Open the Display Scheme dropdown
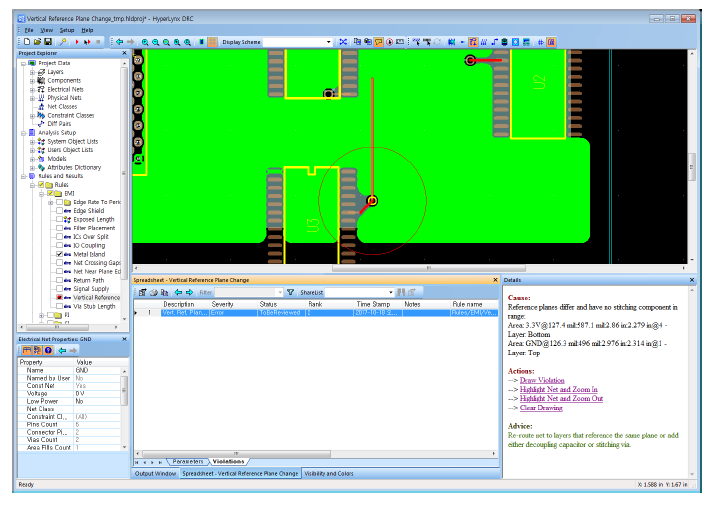This screenshot has width=720, height=520. (328, 42)
